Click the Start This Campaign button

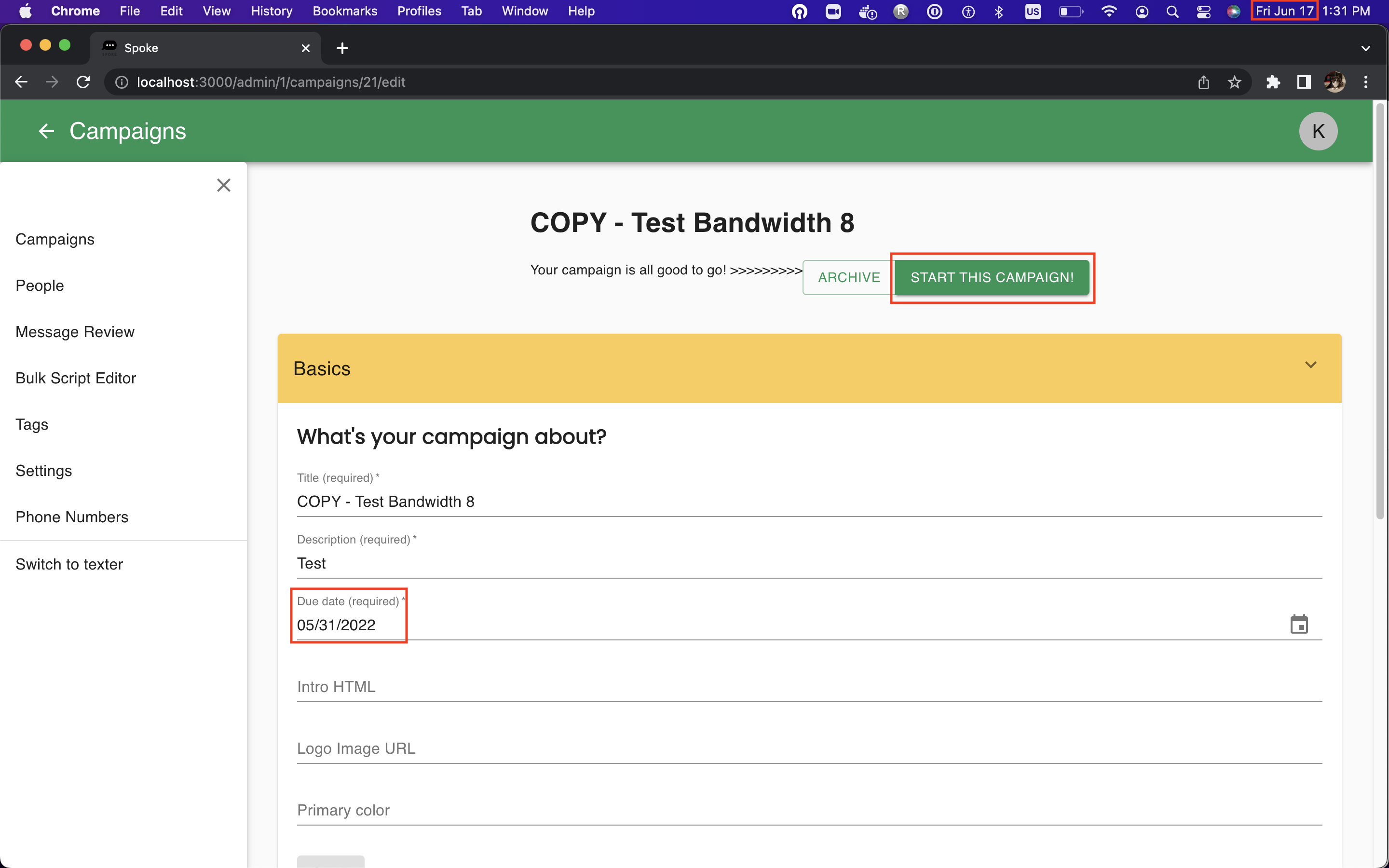tap(991, 277)
